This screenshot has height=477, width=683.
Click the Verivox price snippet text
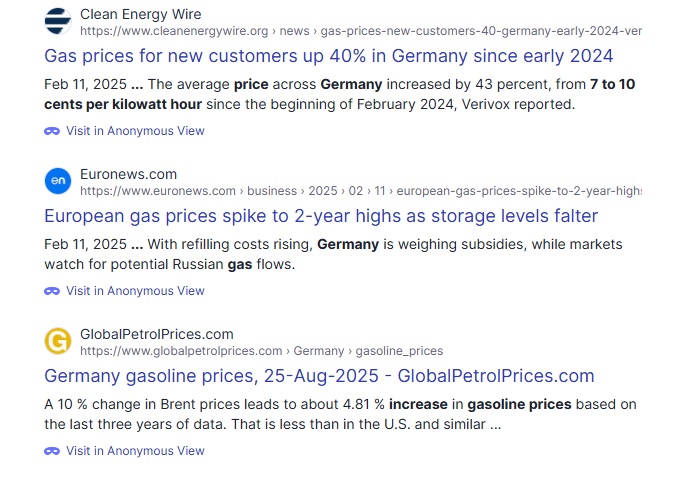339,94
